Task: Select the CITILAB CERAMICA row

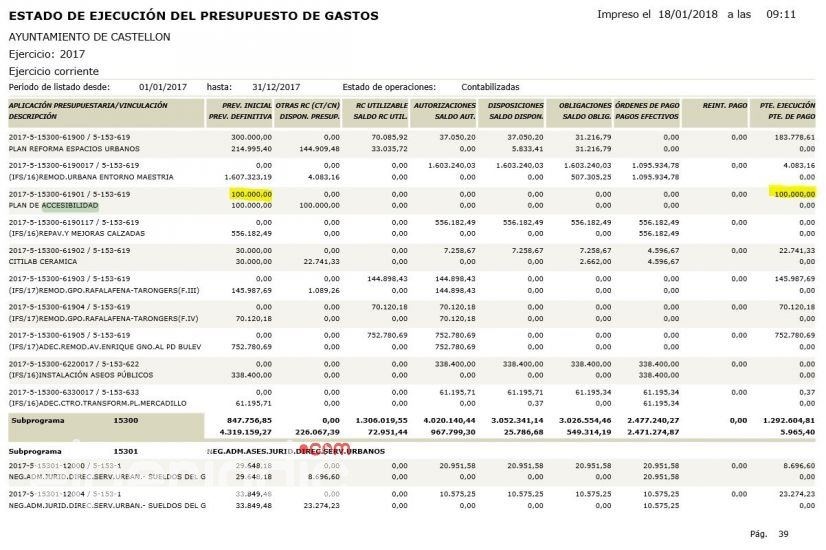Action: [x=45, y=261]
